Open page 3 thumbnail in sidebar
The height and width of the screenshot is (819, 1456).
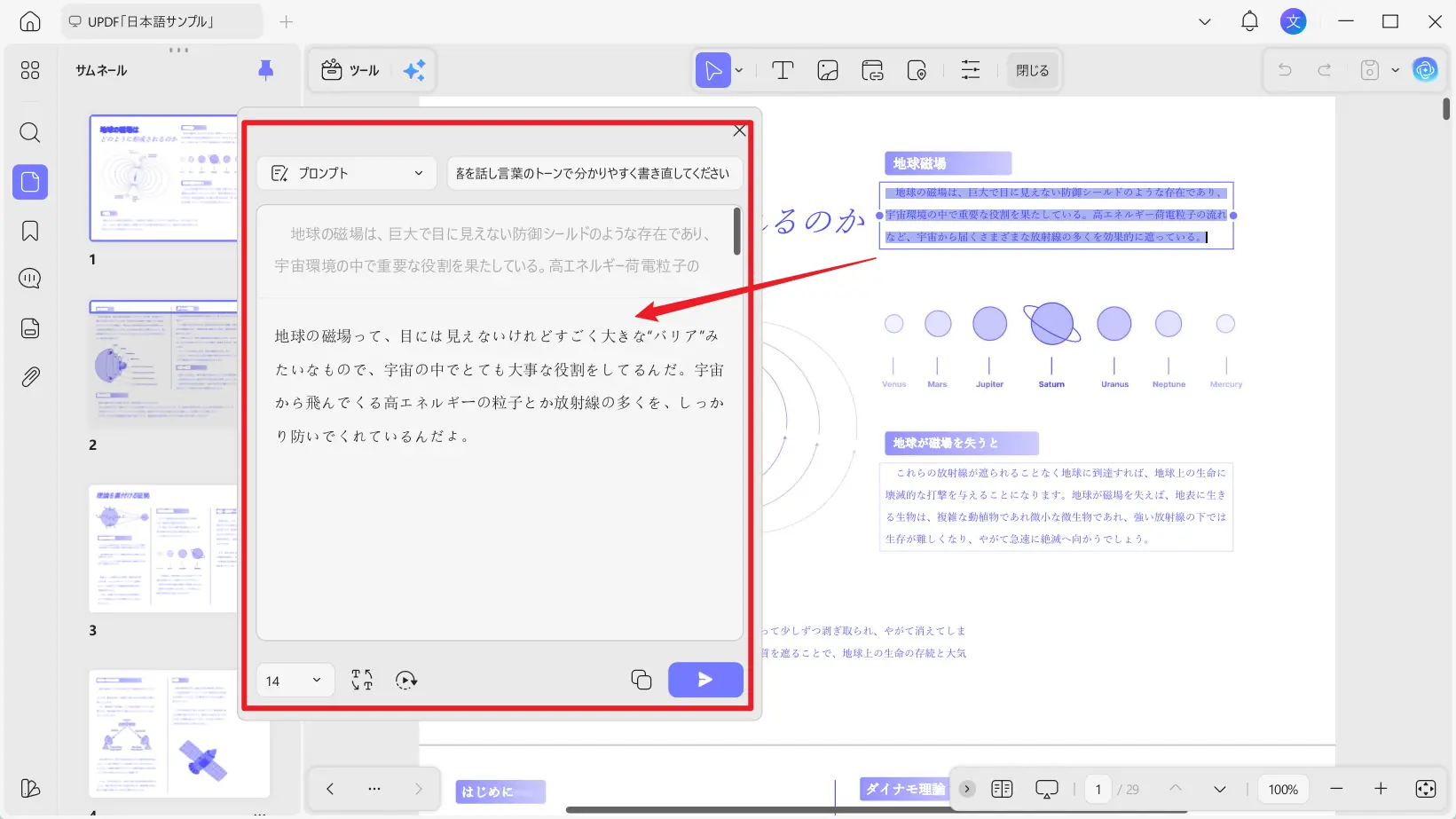pyautogui.click(x=164, y=548)
